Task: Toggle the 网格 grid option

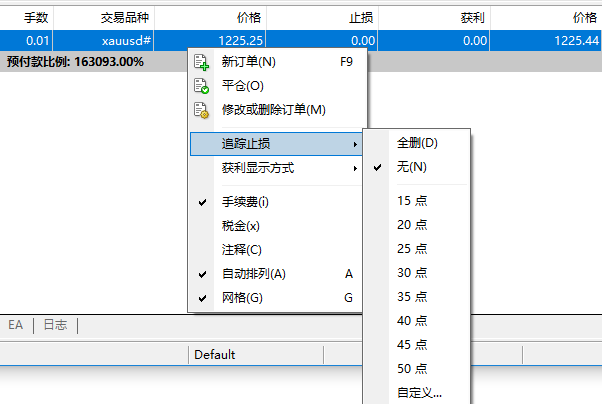Action: [241, 298]
